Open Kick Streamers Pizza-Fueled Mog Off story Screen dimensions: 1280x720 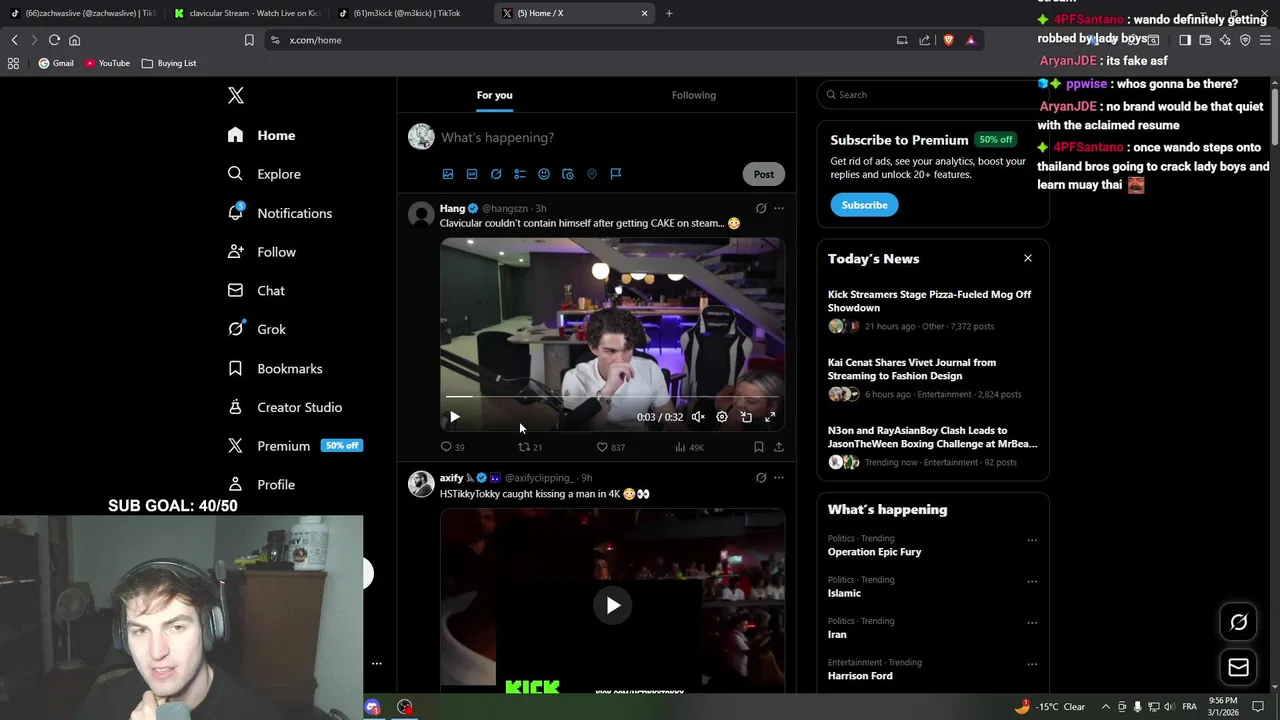click(x=932, y=310)
